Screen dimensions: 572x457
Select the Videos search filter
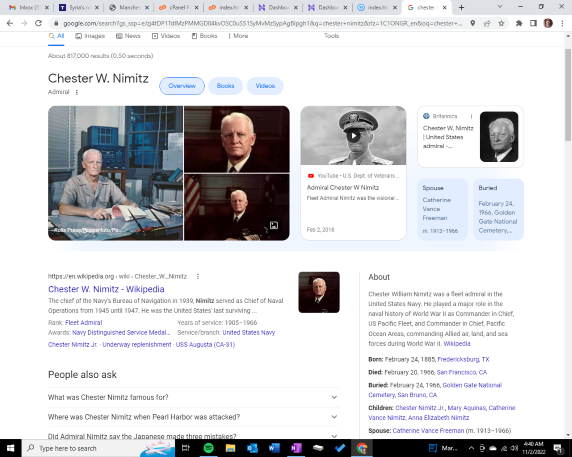click(x=166, y=36)
